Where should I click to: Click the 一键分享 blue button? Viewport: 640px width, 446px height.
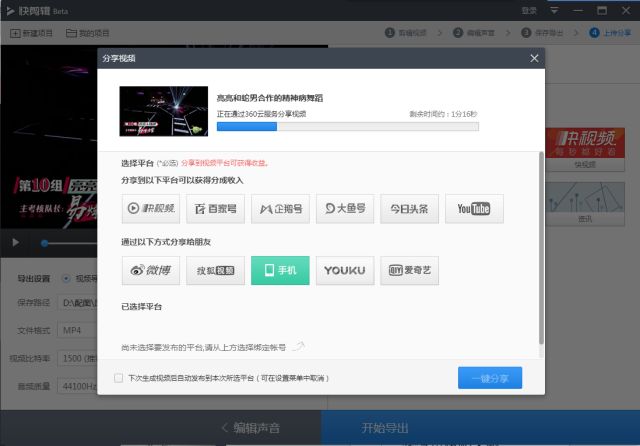tap(490, 378)
